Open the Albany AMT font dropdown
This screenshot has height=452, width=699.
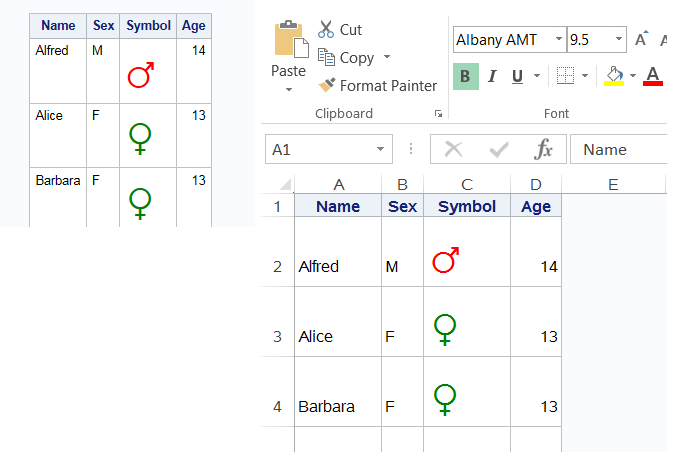tap(558, 40)
